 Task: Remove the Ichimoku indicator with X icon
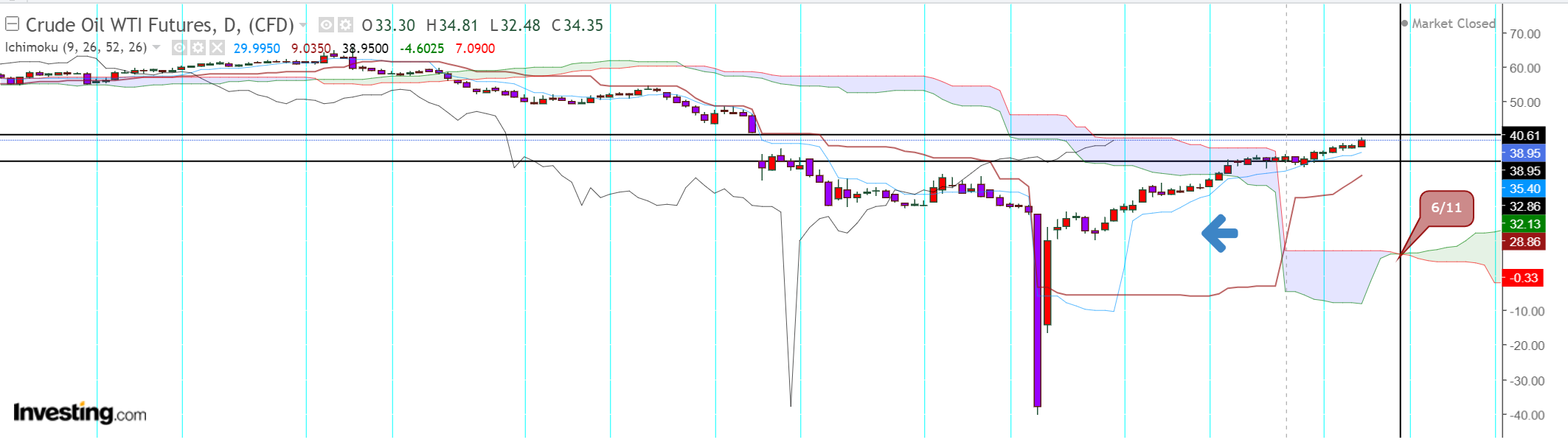(x=217, y=48)
